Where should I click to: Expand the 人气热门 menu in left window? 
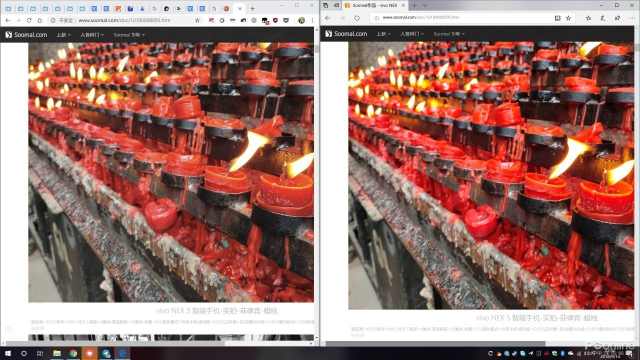coord(92,35)
